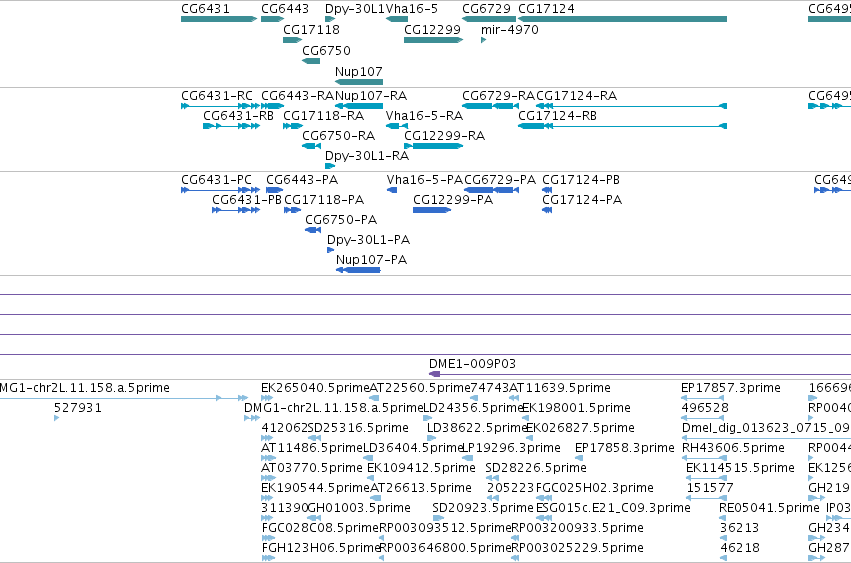This screenshot has width=851, height=563.
Task: Open EST label RE05041.5prime
Action: [x=769, y=508]
